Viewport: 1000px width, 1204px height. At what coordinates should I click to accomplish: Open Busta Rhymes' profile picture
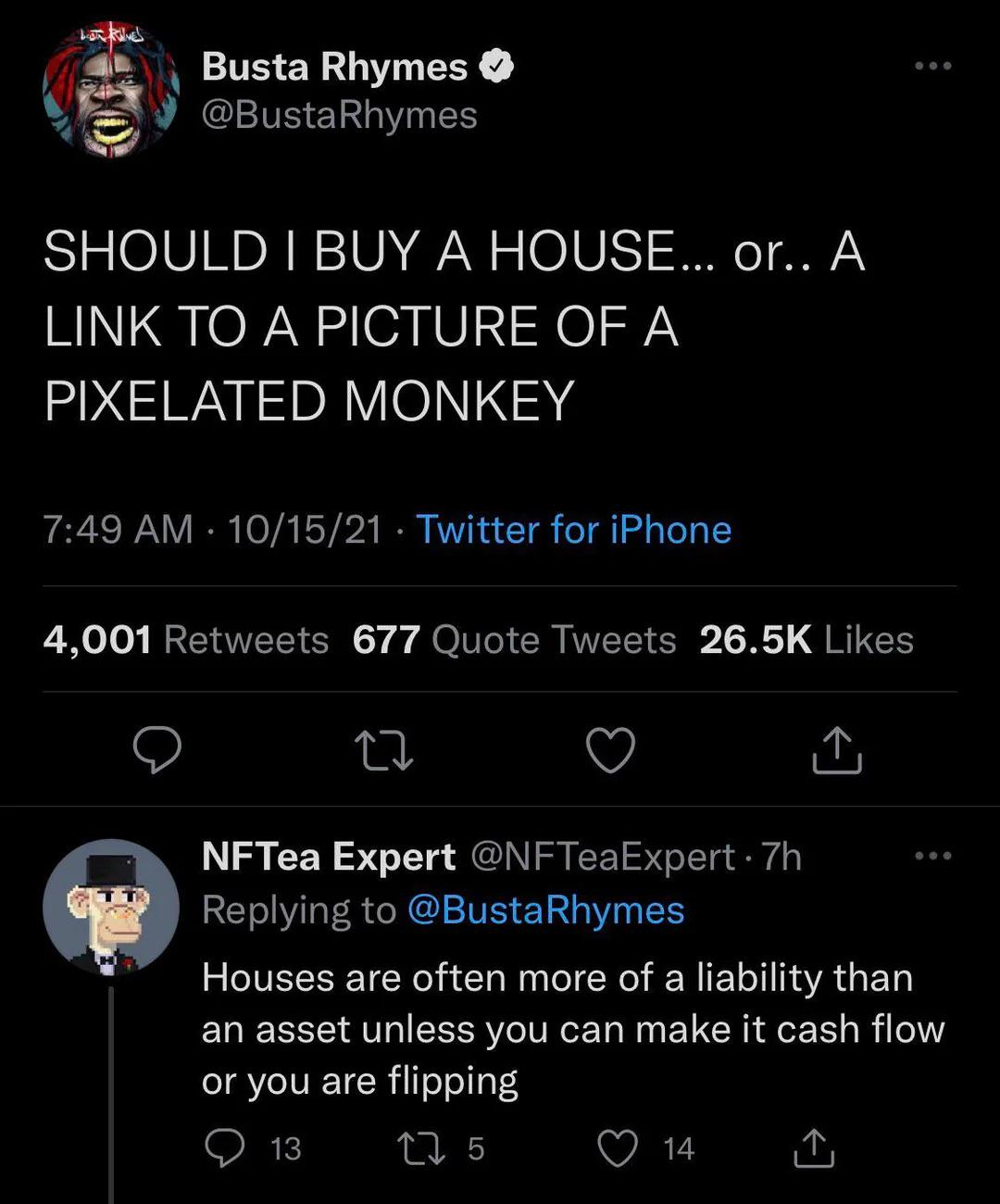(110, 91)
